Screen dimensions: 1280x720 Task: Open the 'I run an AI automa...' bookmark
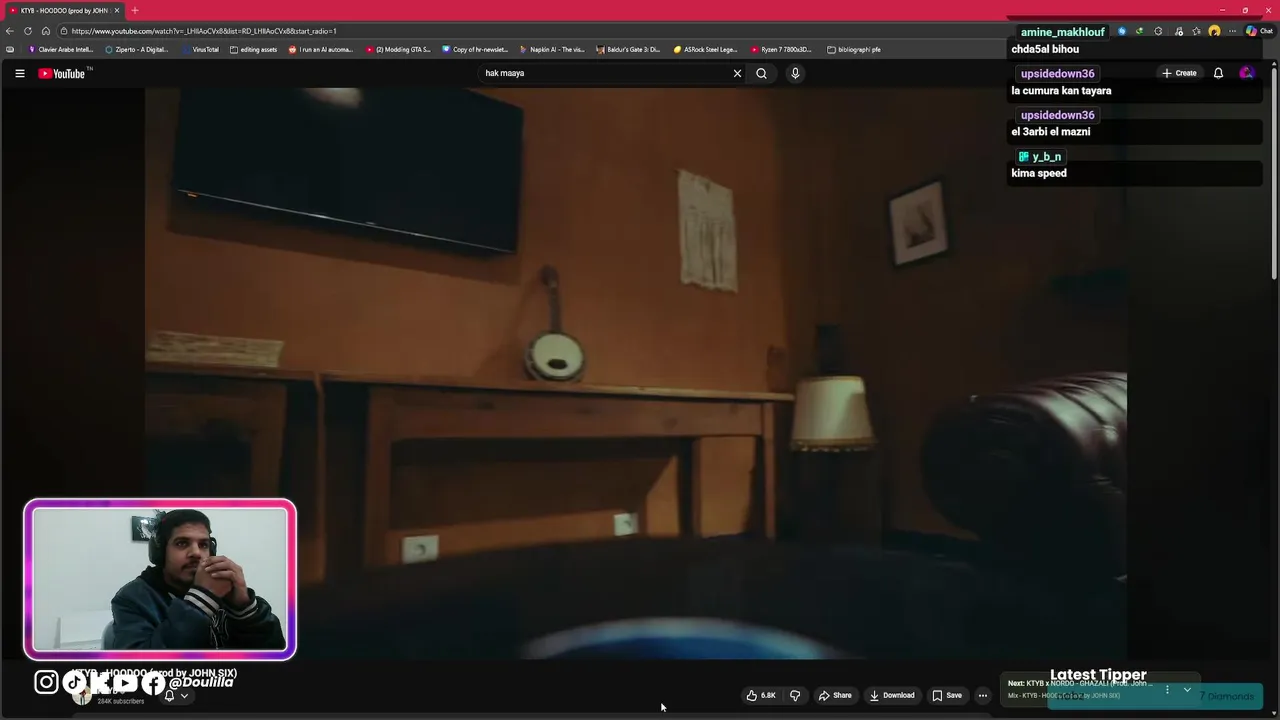pos(321,49)
